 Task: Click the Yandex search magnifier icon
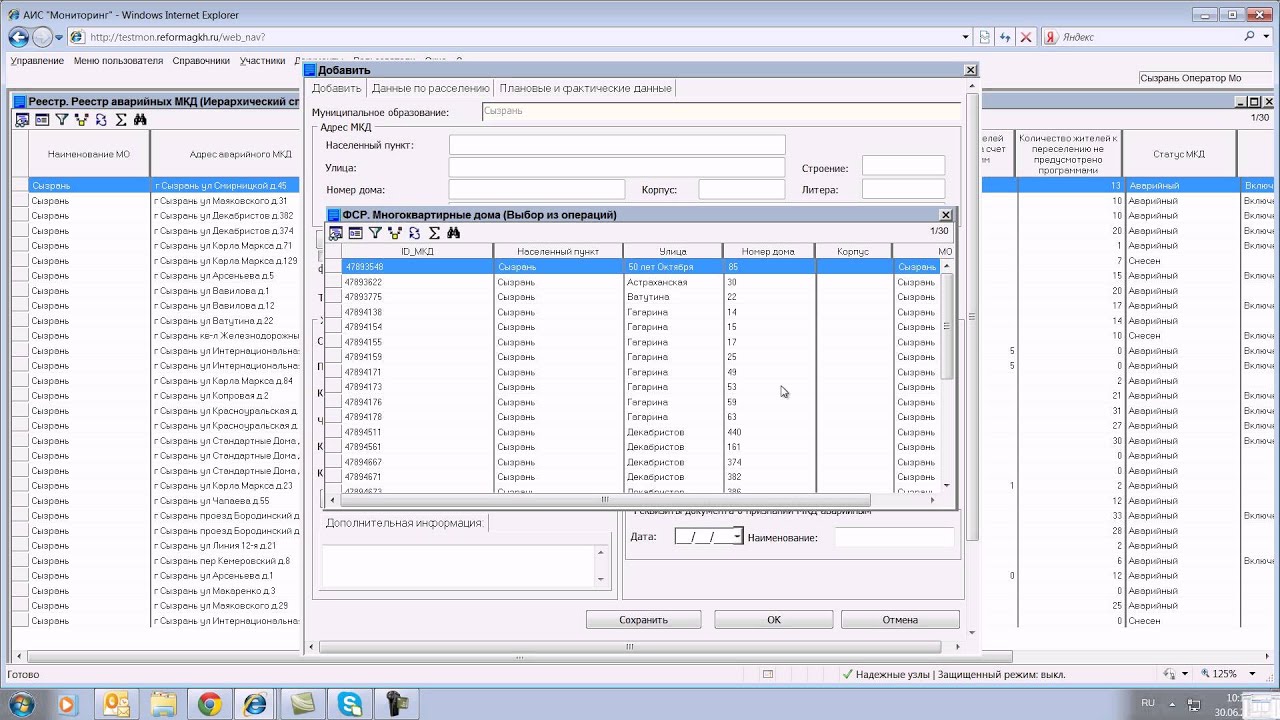coord(1251,37)
